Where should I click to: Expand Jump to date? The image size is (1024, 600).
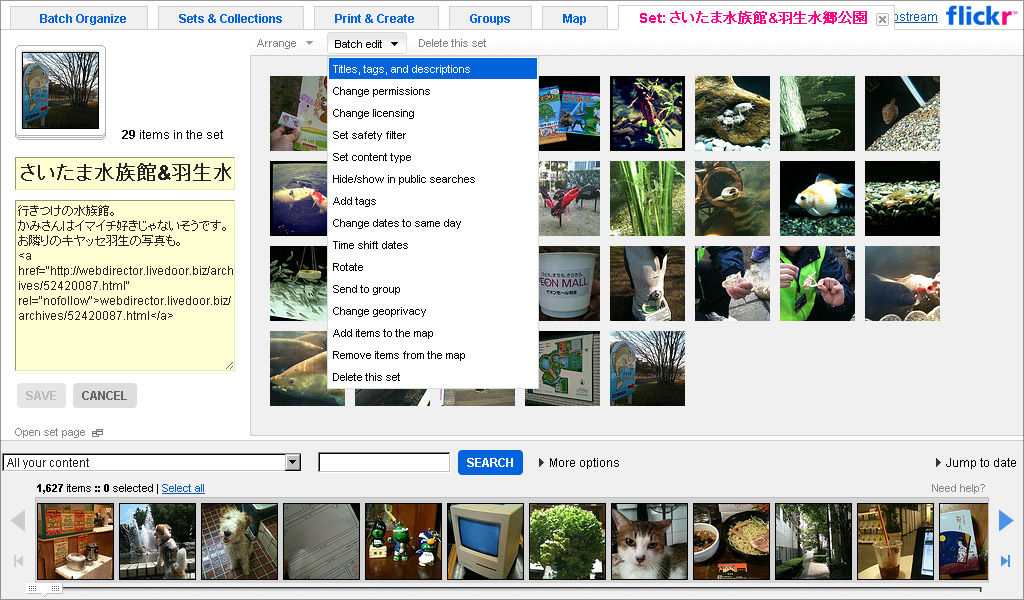[976, 462]
